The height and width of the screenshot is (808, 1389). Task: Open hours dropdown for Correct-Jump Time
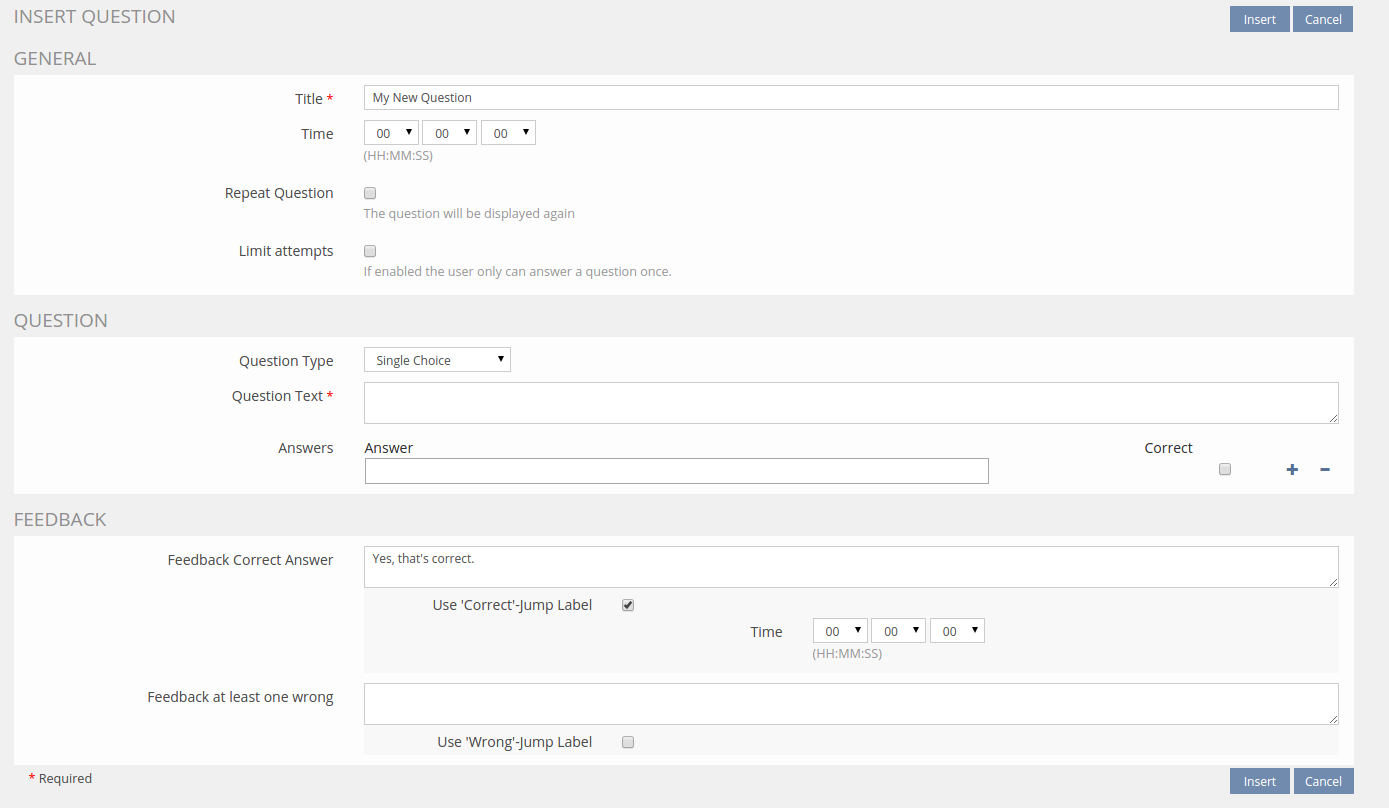point(840,631)
